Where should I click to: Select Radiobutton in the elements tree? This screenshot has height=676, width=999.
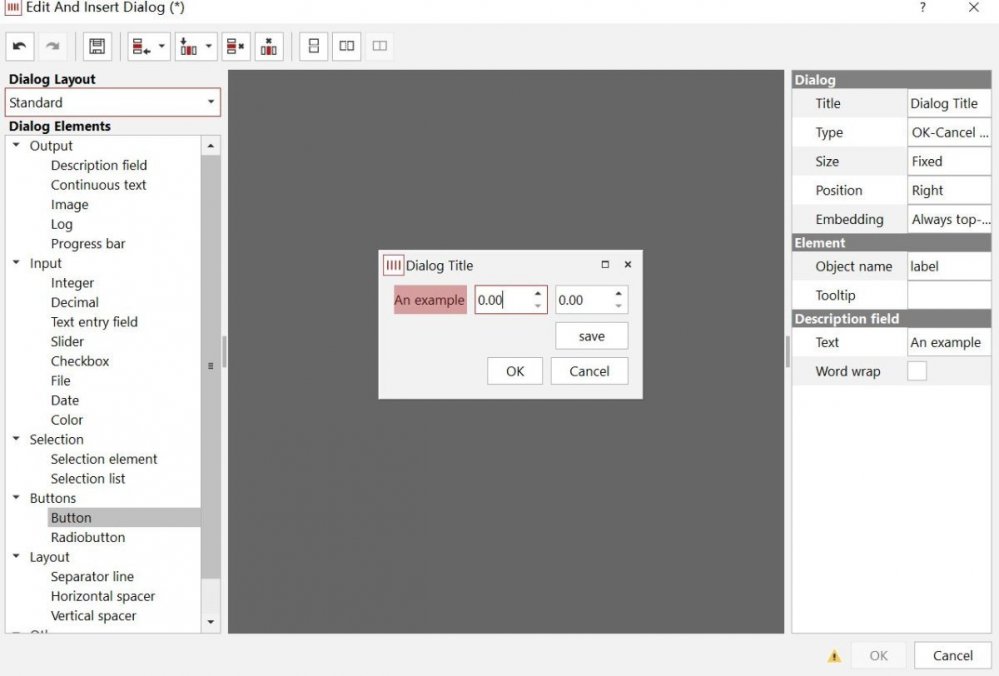coord(88,537)
